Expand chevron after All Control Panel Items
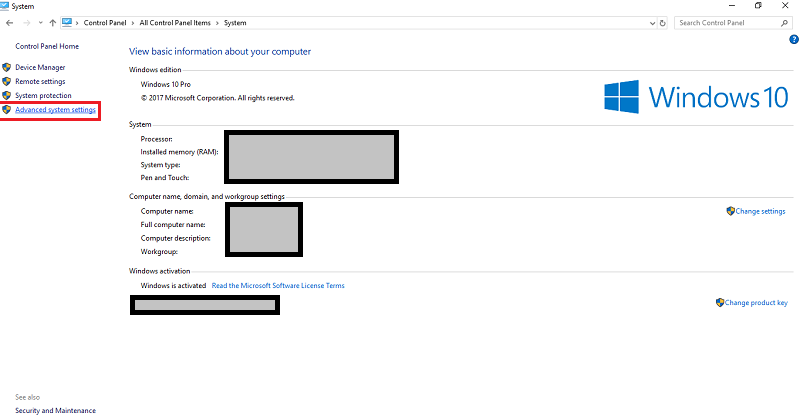Image resolution: width=800 pixels, height=416 pixels. tap(217, 23)
